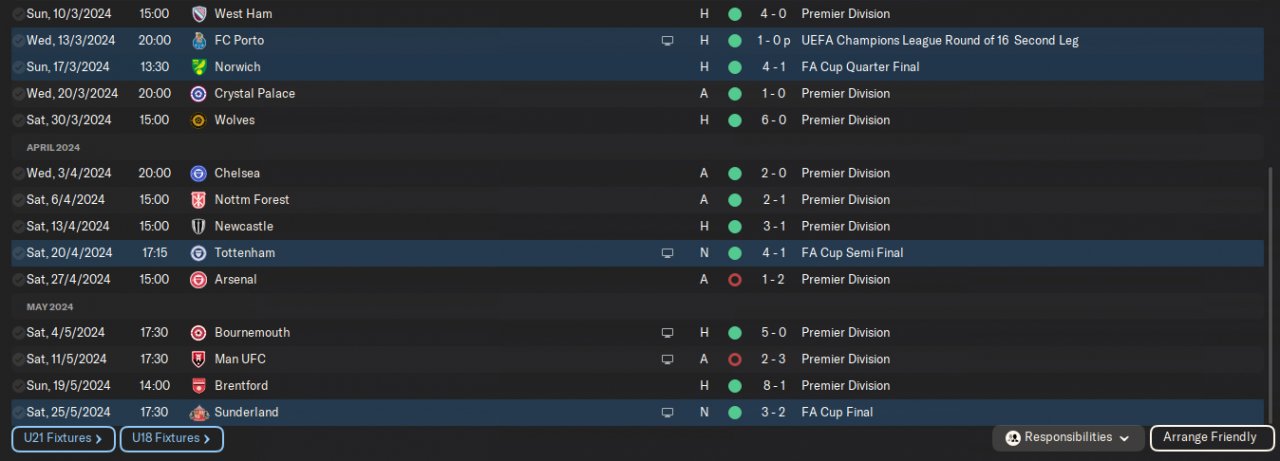Viewport: 1280px width, 461px height.
Task: Click the 8 - 1 Brentford scoreline
Action: point(776,386)
